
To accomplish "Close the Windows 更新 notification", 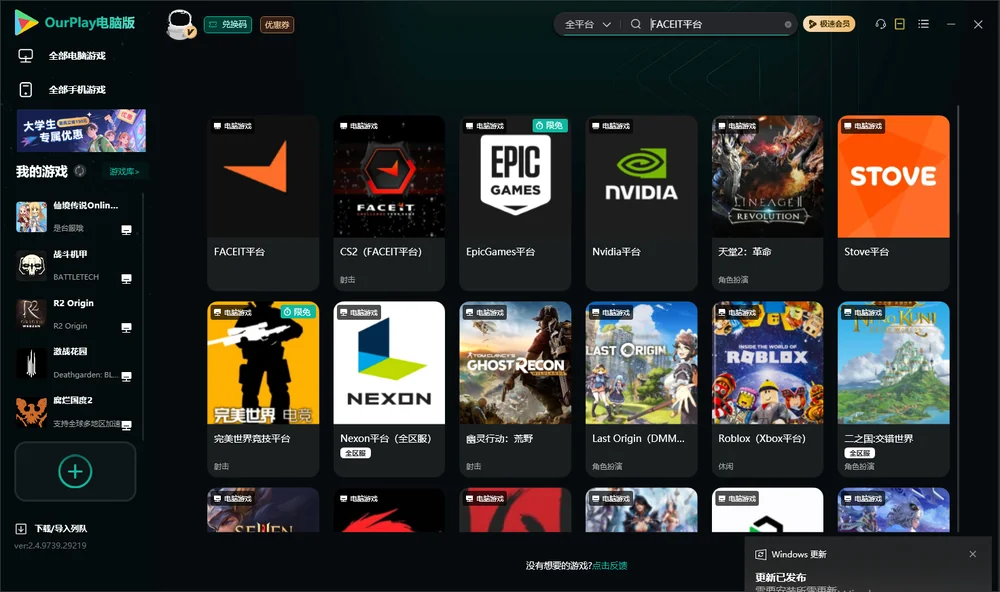I will tap(973, 554).
